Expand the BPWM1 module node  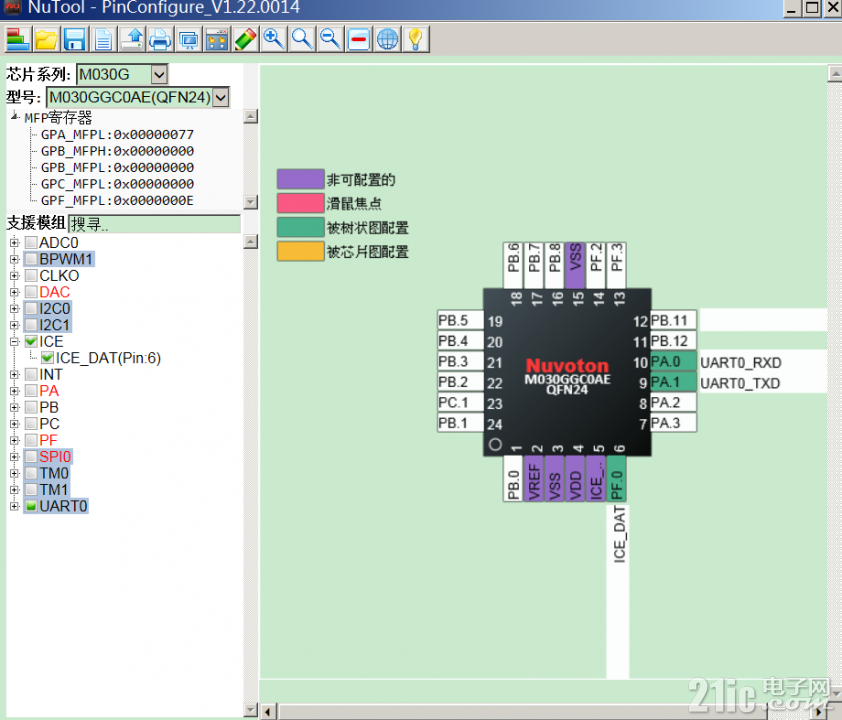pyautogui.click(x=14, y=259)
